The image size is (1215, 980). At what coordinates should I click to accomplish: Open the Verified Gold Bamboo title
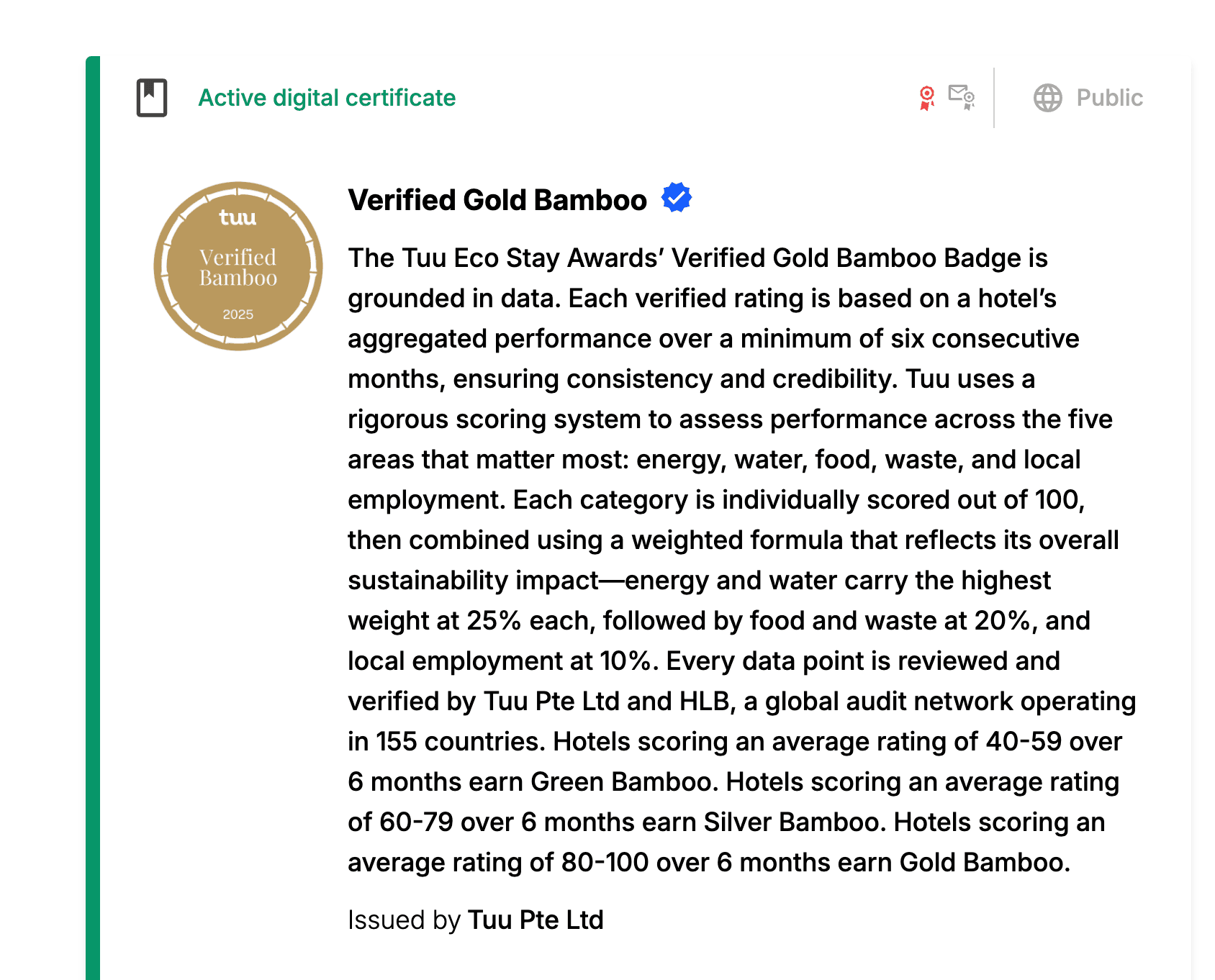coord(497,200)
